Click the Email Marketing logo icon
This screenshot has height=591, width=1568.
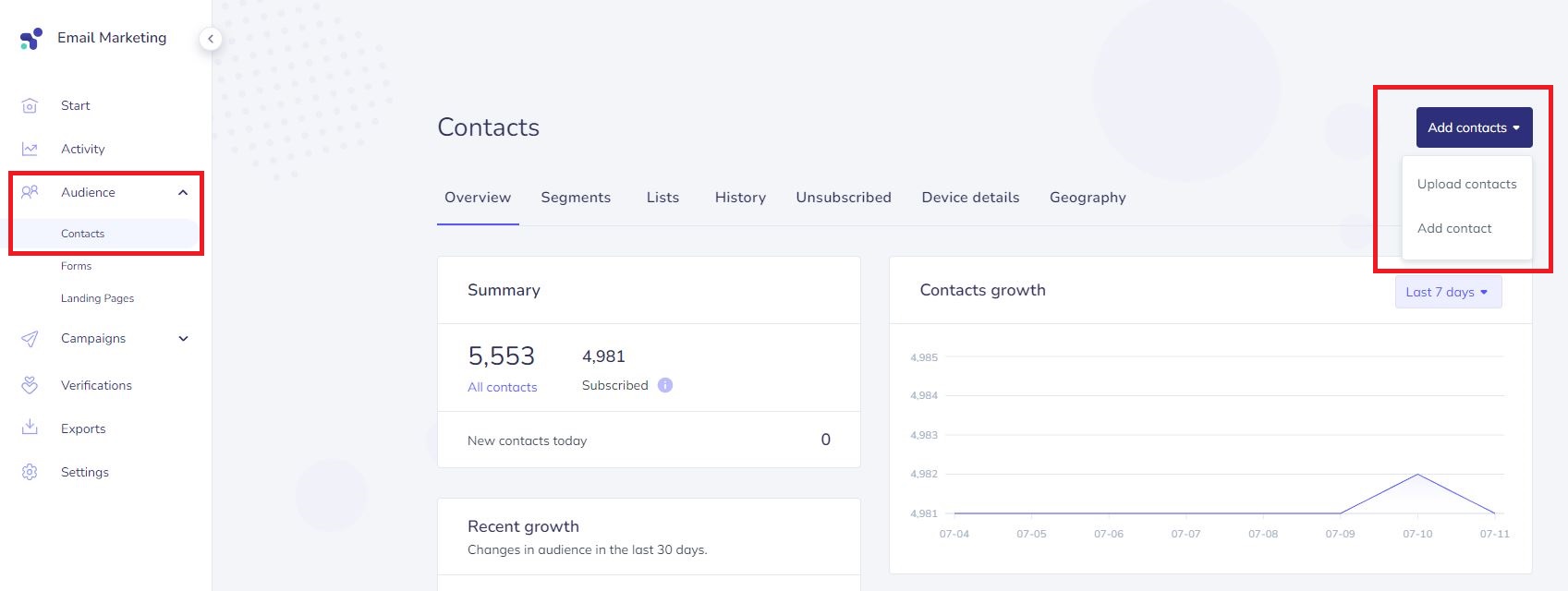(31, 38)
